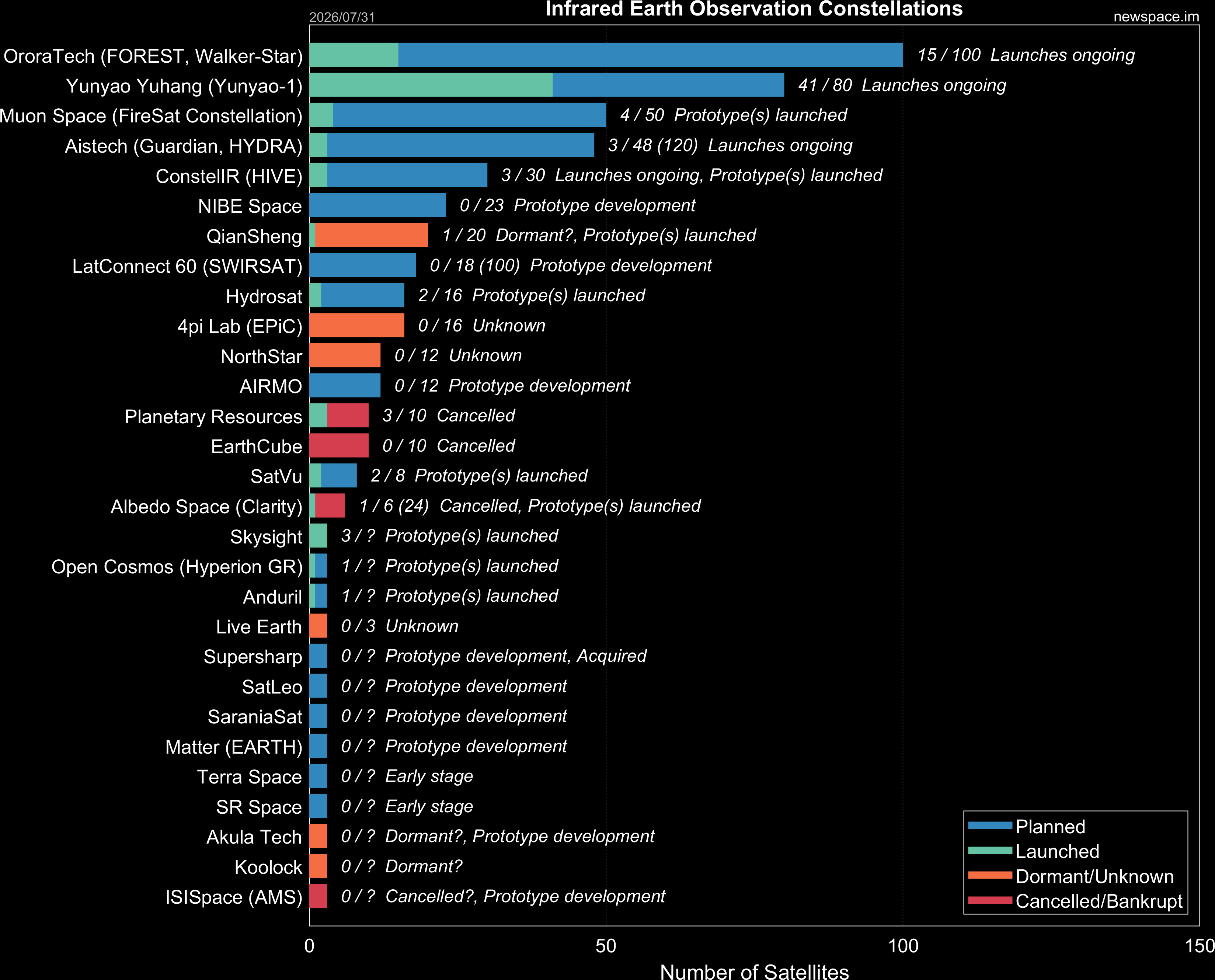Click the date stamp '2026/07/31'
Image resolution: width=1215 pixels, height=980 pixels.
tap(342, 17)
